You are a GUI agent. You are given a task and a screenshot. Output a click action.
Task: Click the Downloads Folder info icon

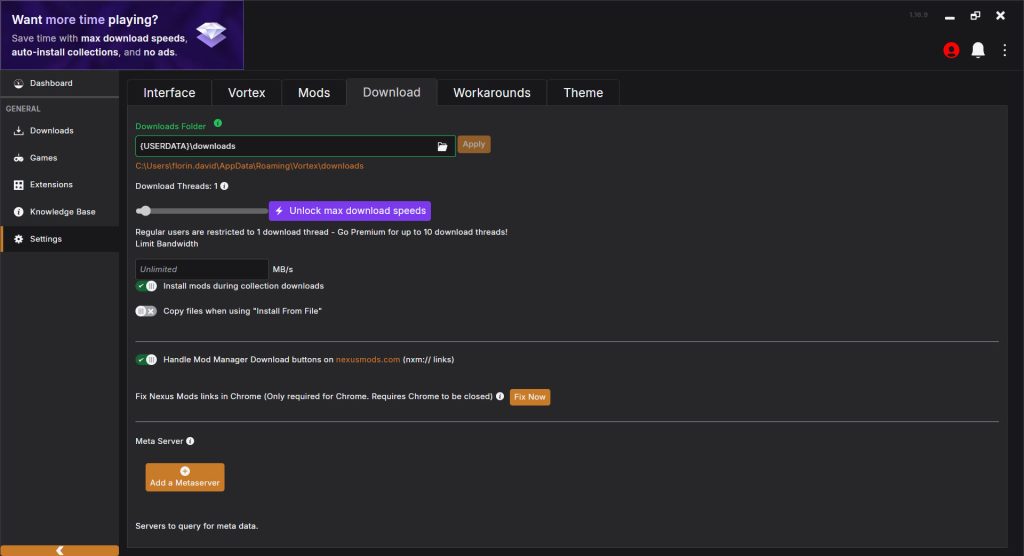(x=218, y=123)
